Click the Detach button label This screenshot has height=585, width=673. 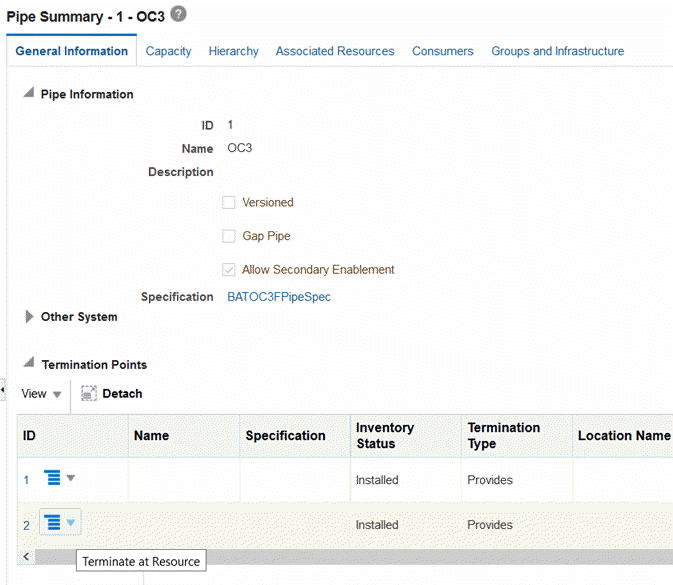click(122, 394)
